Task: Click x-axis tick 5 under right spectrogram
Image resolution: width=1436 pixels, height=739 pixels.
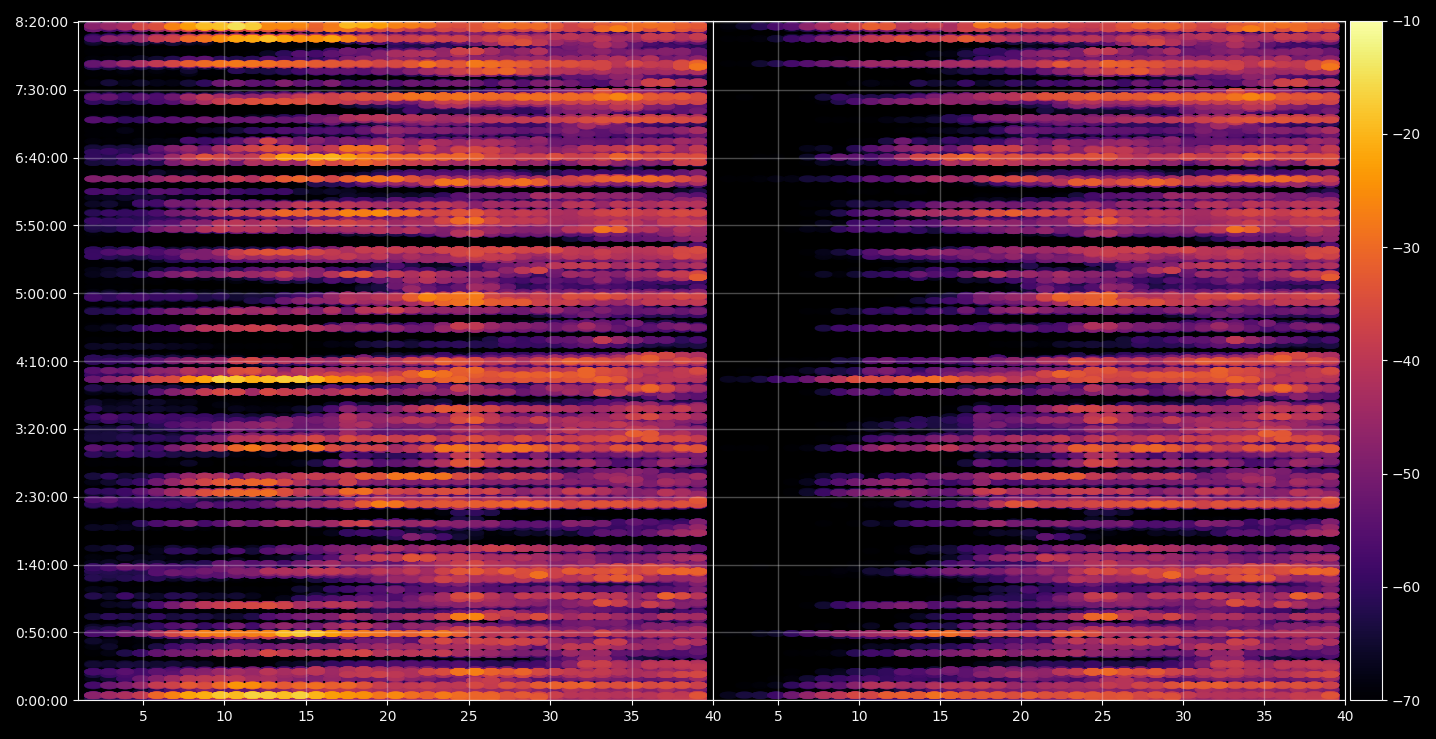Action: point(778,717)
